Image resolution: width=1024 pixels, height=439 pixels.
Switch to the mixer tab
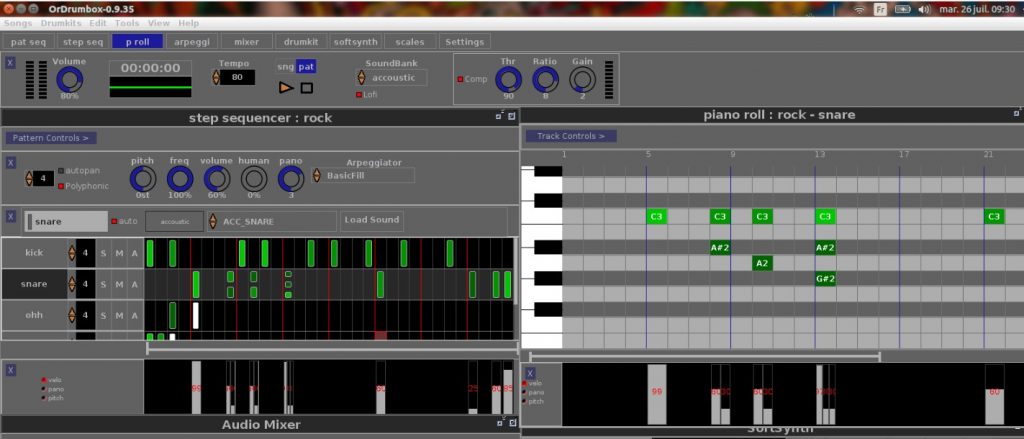[246, 42]
